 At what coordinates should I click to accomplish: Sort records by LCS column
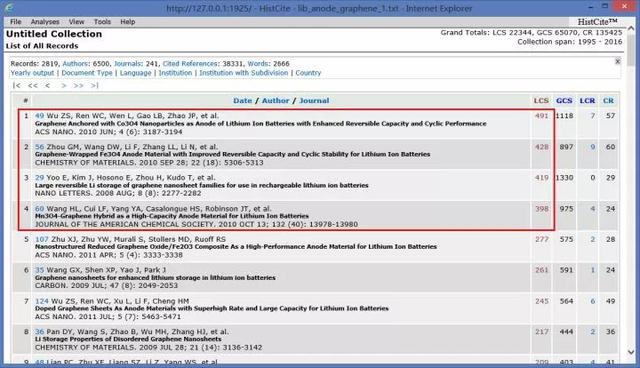click(541, 100)
